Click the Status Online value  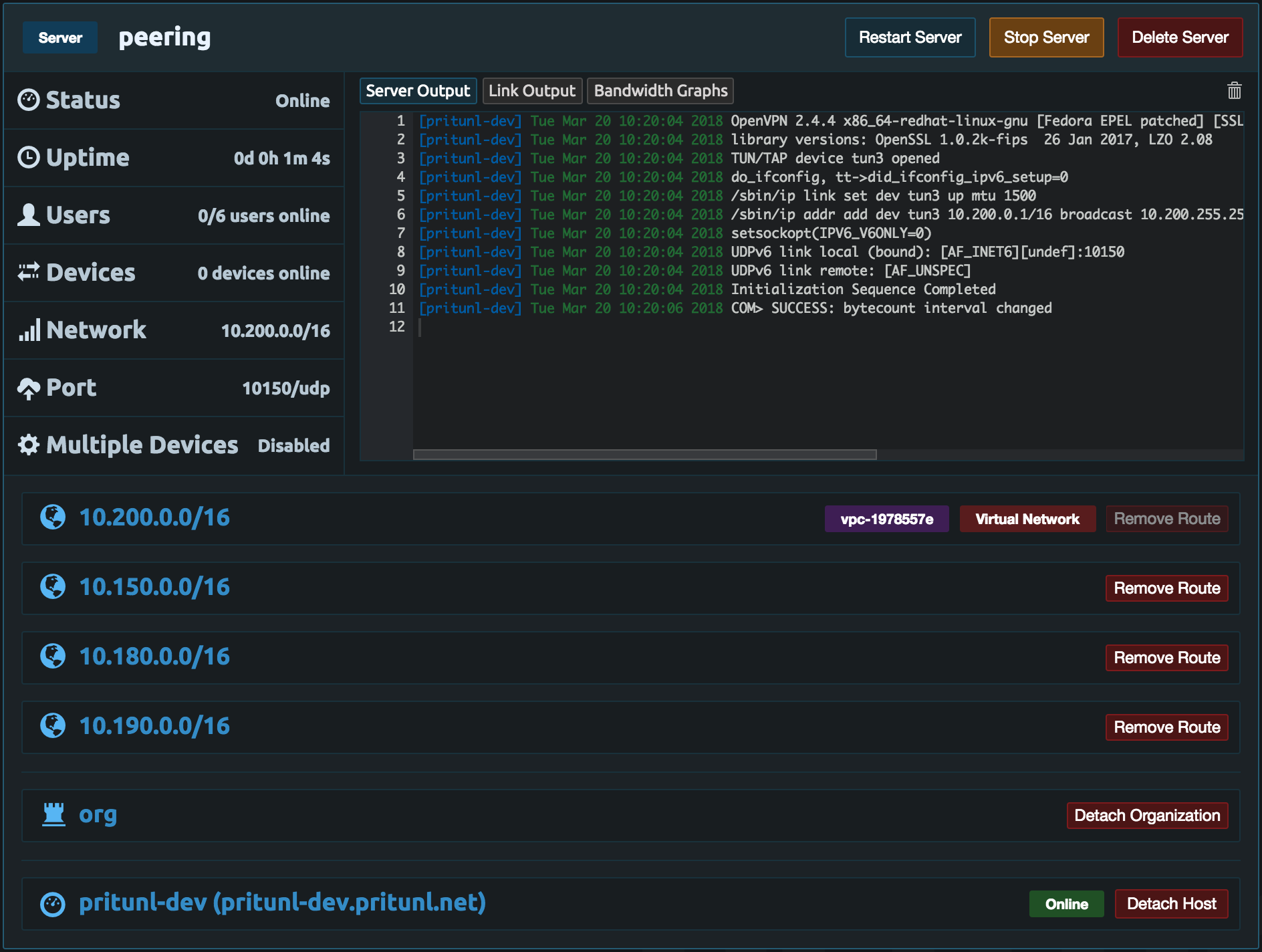point(302,101)
